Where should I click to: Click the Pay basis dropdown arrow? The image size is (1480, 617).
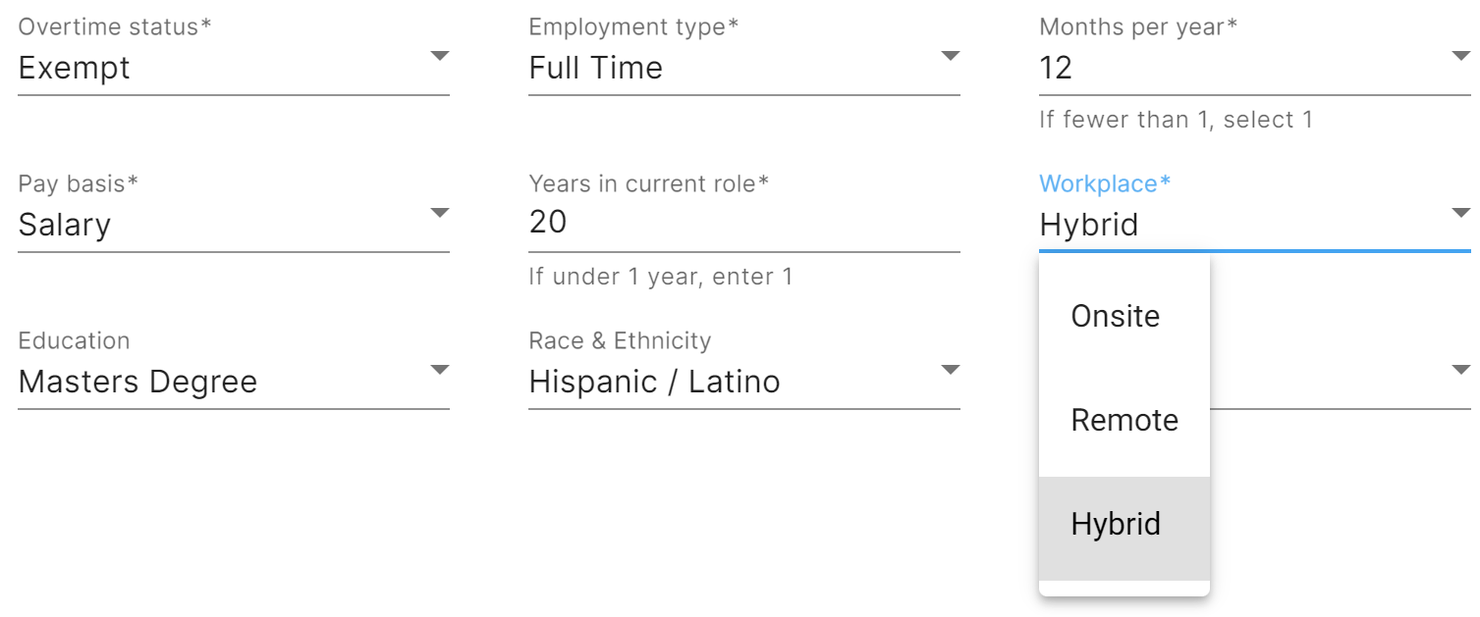click(439, 213)
